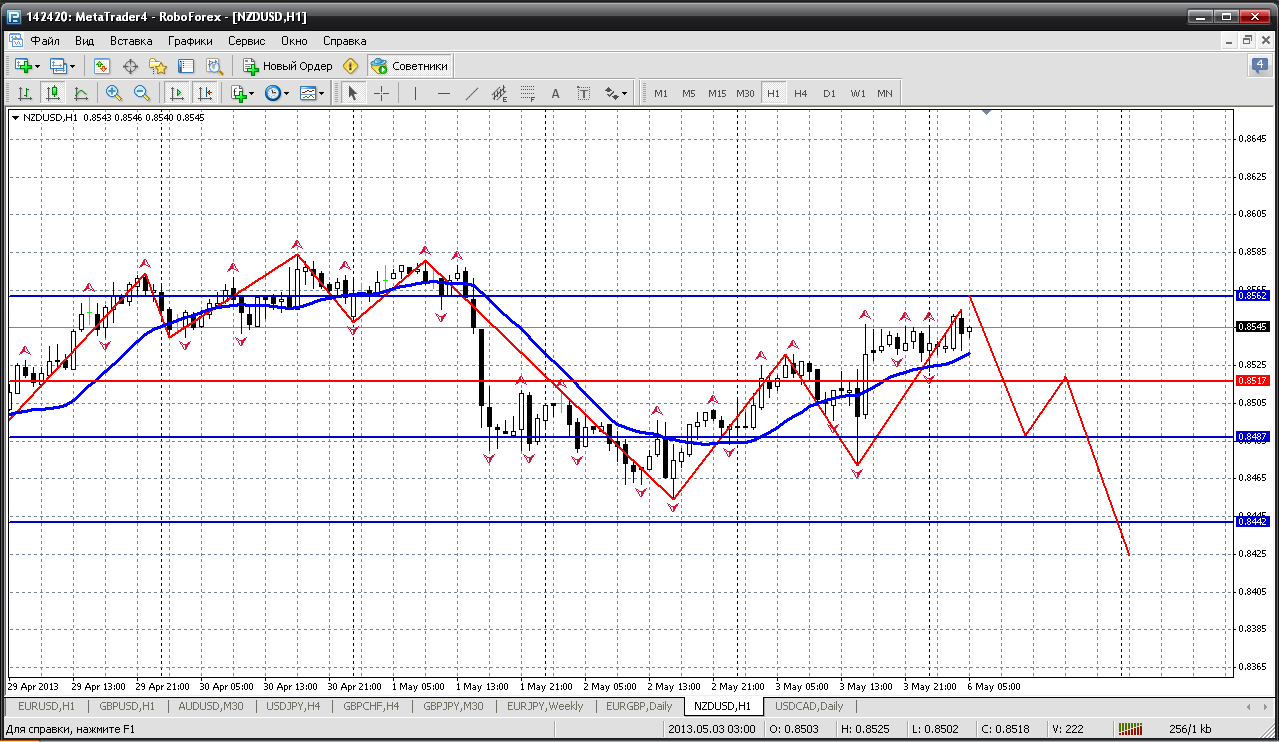
Task: Select the 0.8517 red level label
Action: [1252, 381]
